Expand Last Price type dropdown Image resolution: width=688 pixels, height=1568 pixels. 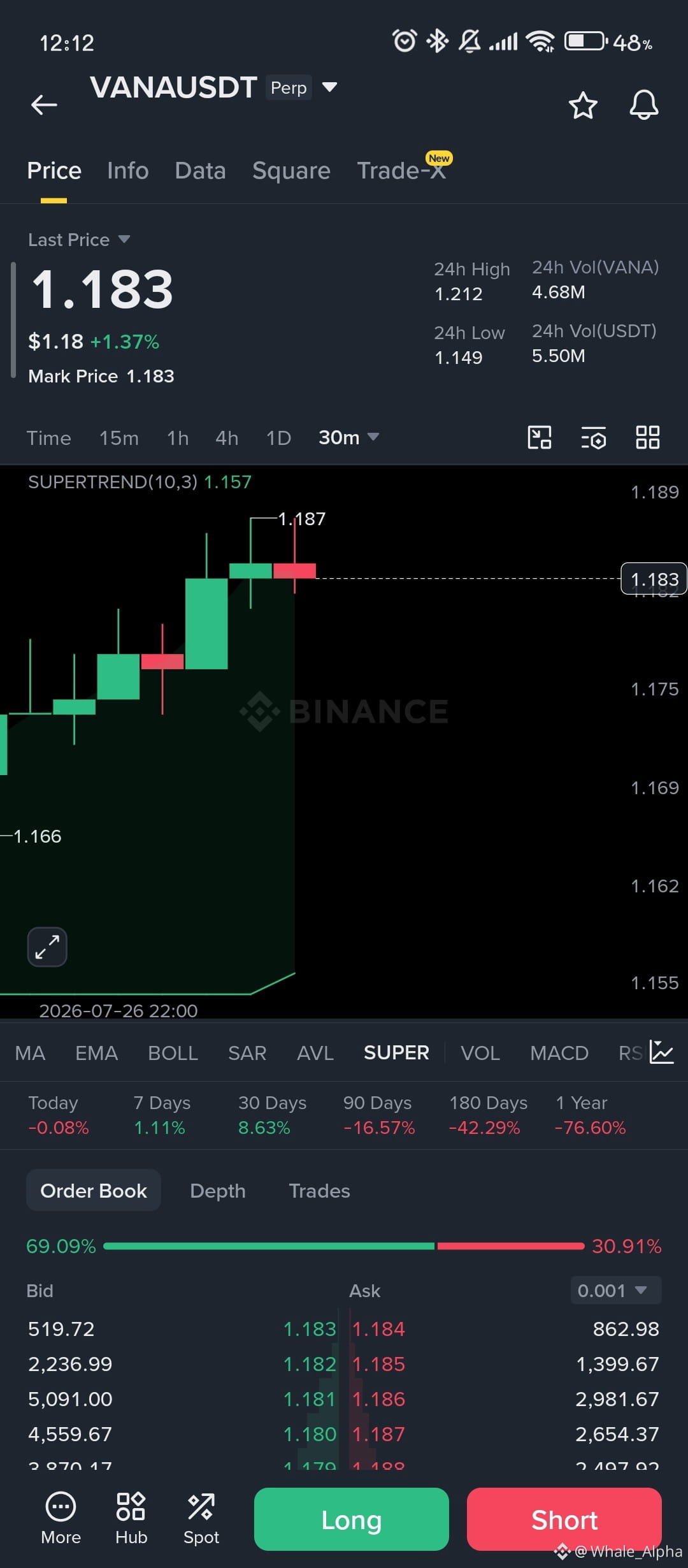click(x=124, y=240)
